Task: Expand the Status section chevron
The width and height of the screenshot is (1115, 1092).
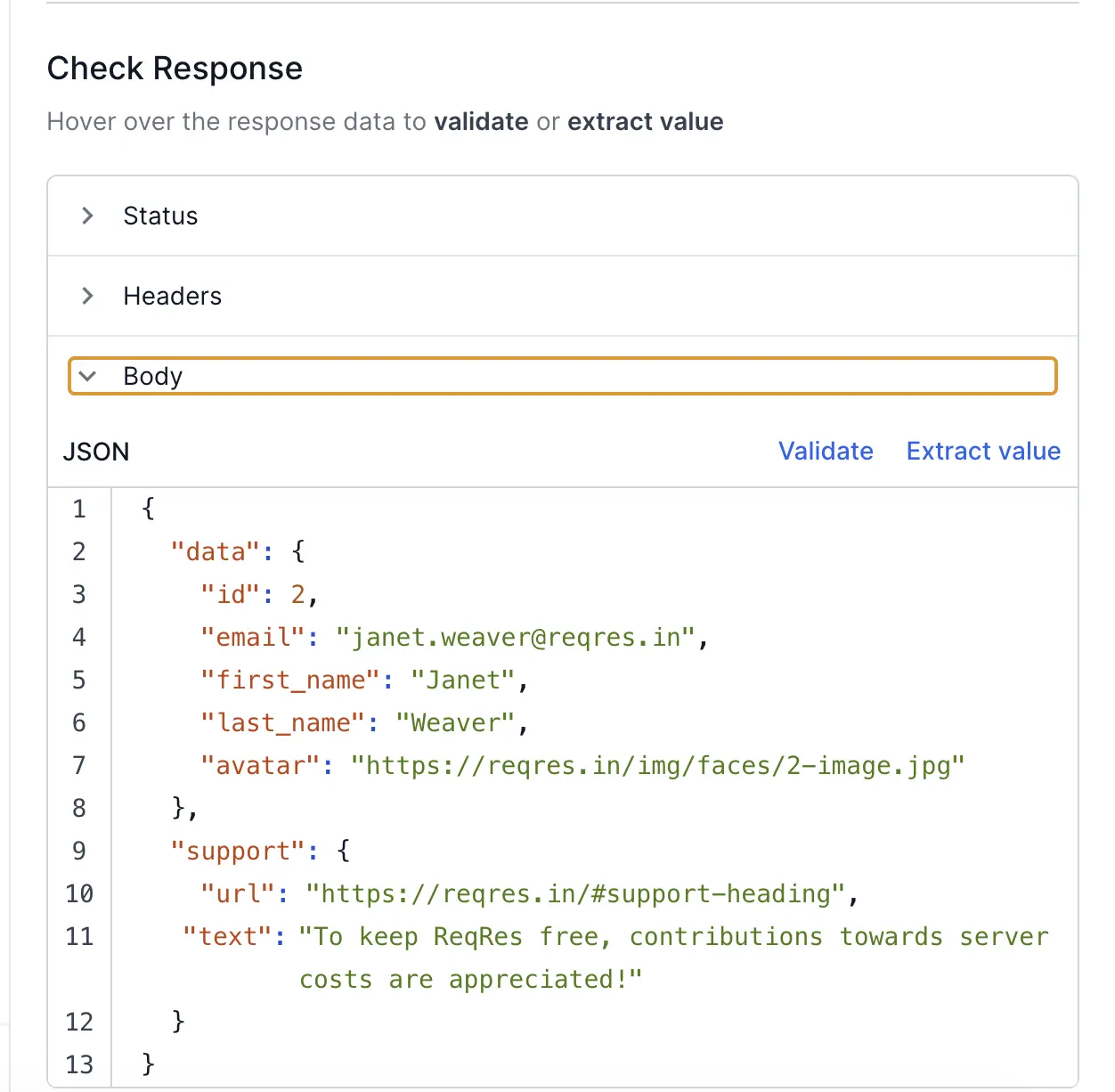Action: point(87,216)
